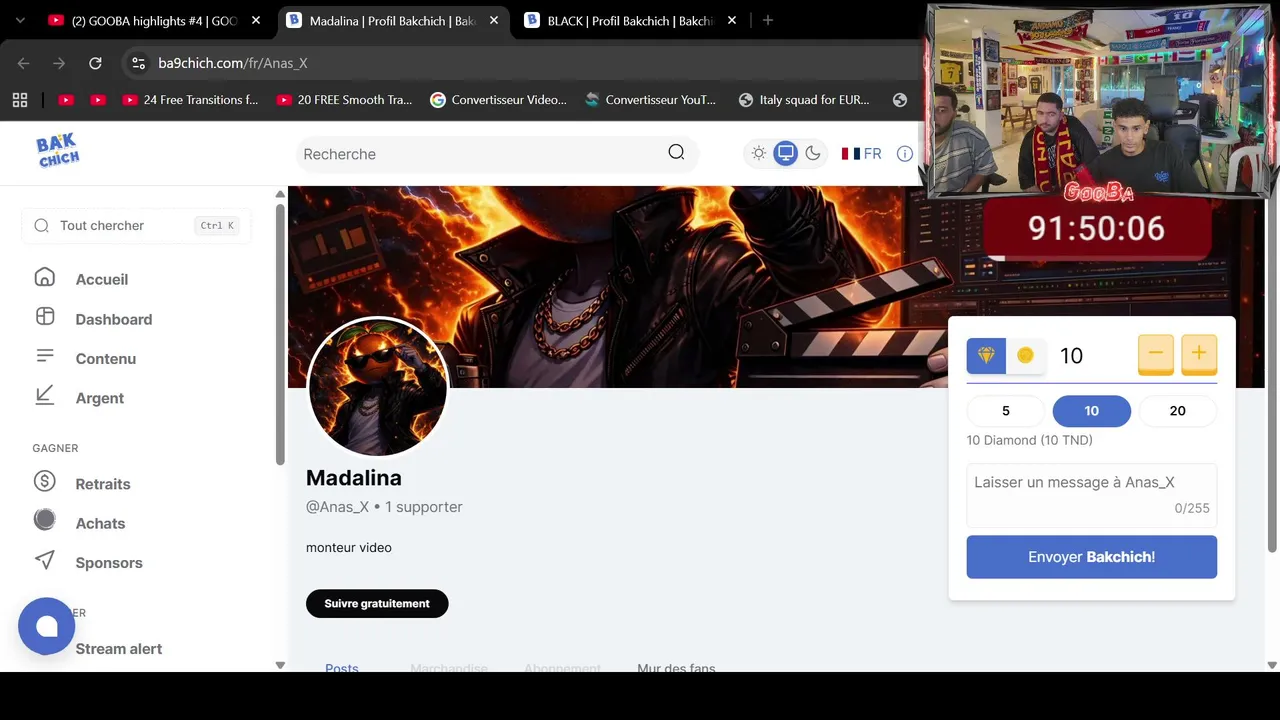The width and height of the screenshot is (1280, 720).
Task: Open the 24 Free Transitions bookmark
Action: (x=190, y=100)
